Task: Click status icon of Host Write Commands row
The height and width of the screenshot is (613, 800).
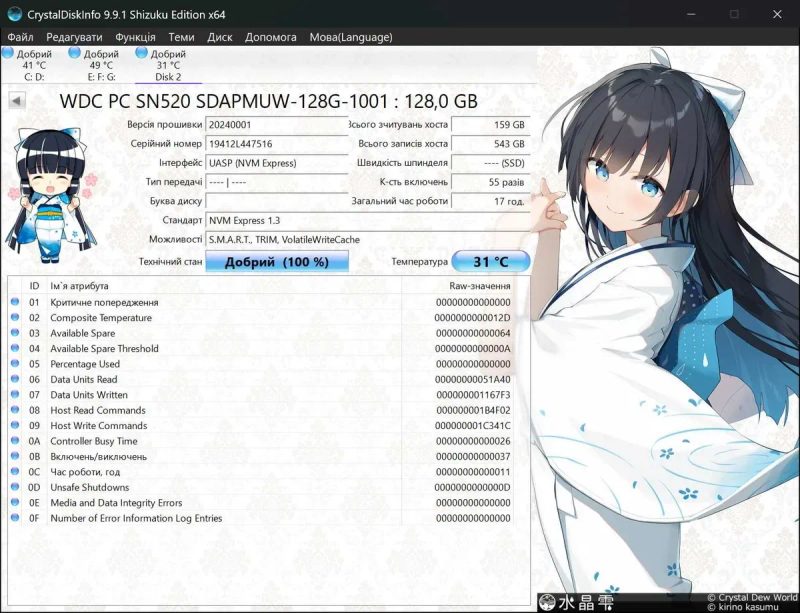Action: (15, 425)
